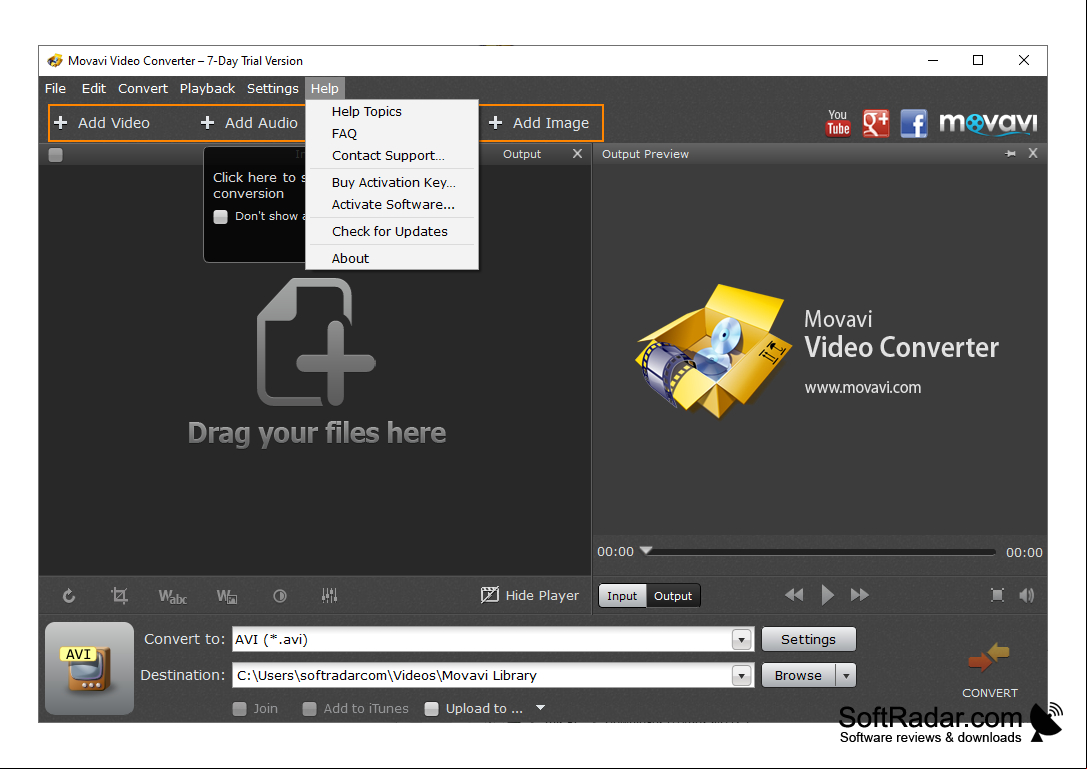This screenshot has height=769, width=1087.
Task: Choose Check for Updates
Action: pos(392,232)
